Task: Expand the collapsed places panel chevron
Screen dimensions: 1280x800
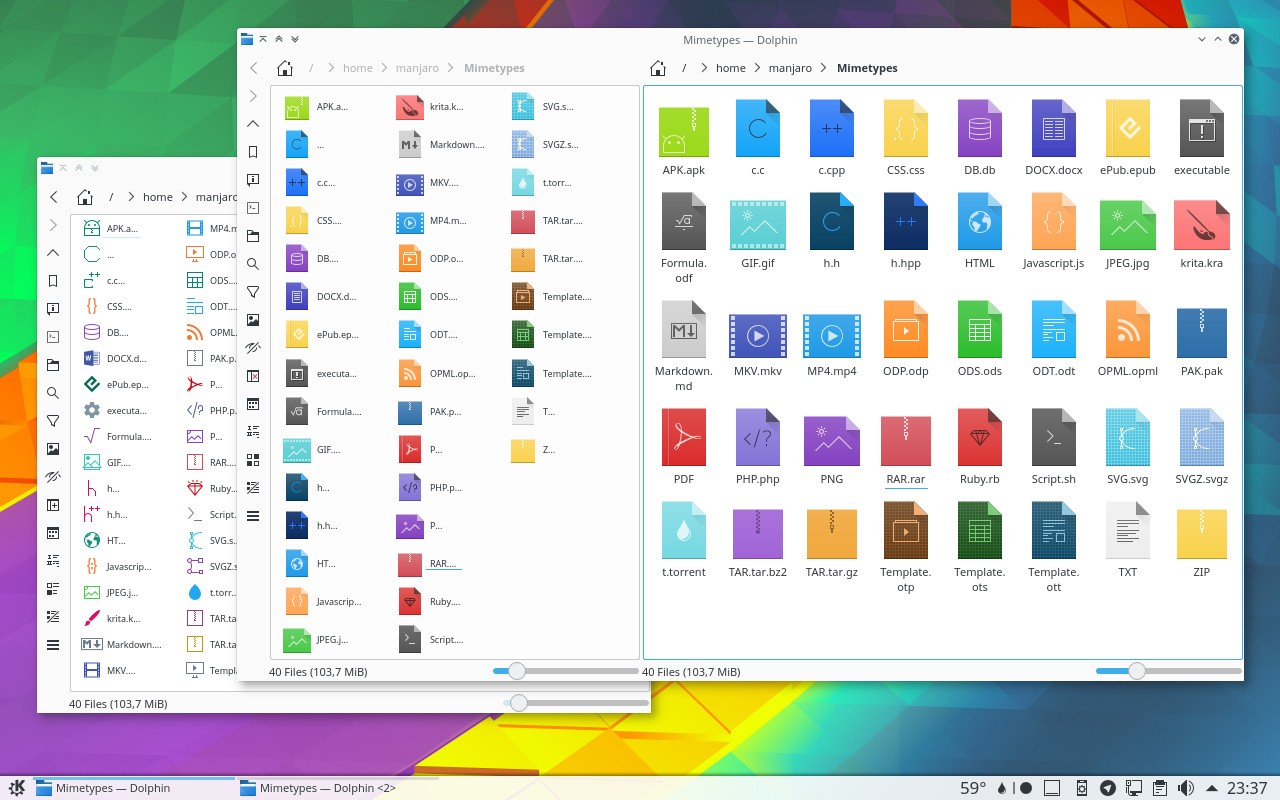Action: click(253, 97)
